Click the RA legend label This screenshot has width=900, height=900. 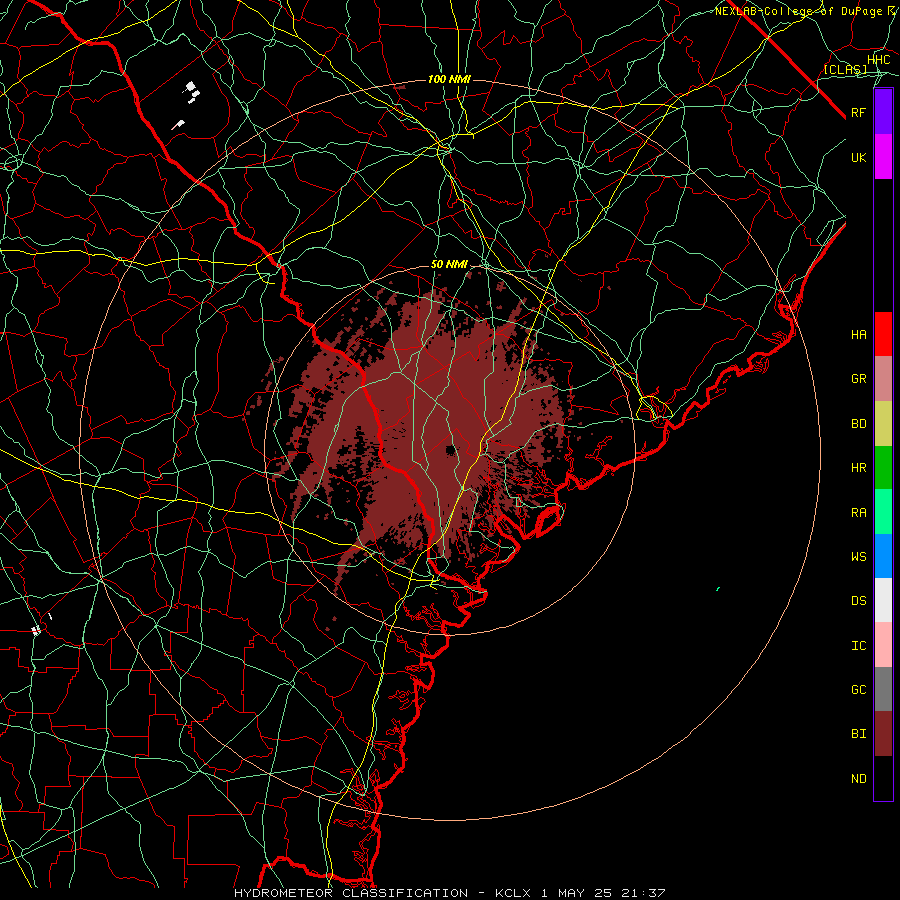tap(859, 513)
